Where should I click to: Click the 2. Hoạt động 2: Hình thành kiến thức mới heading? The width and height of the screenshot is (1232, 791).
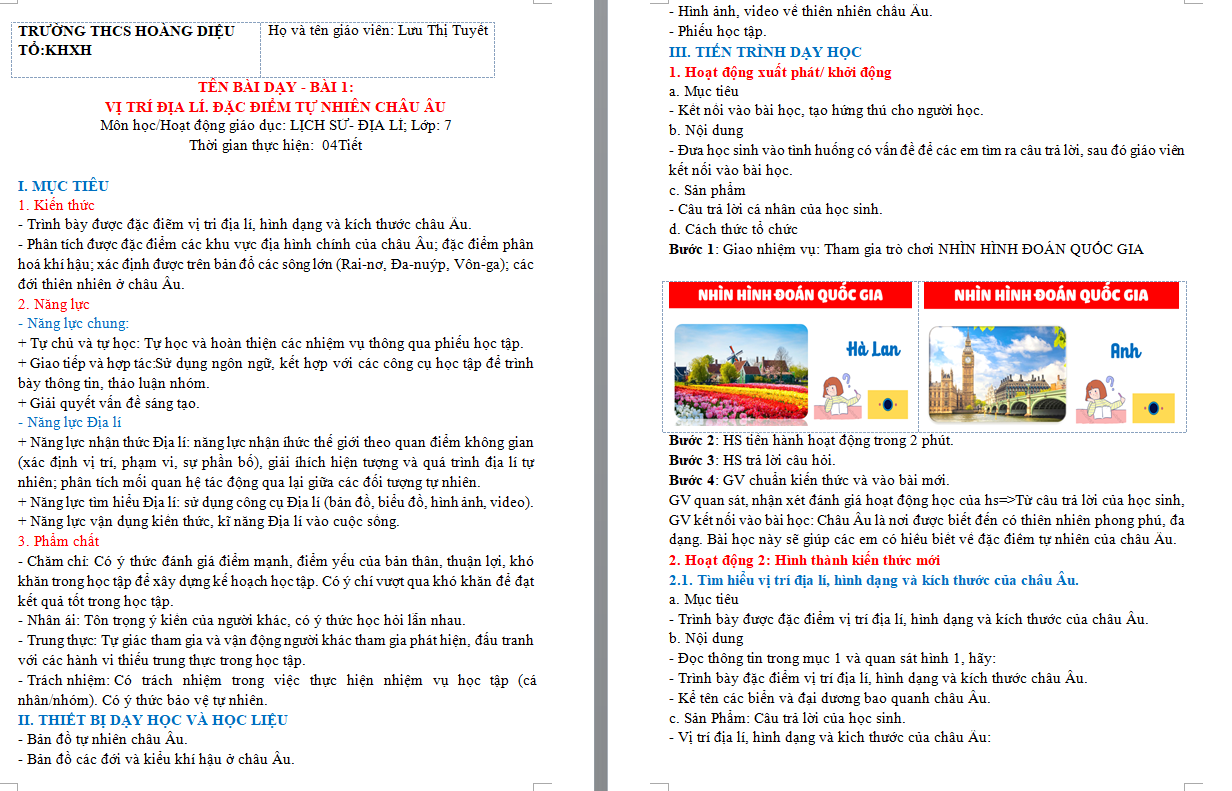point(804,560)
